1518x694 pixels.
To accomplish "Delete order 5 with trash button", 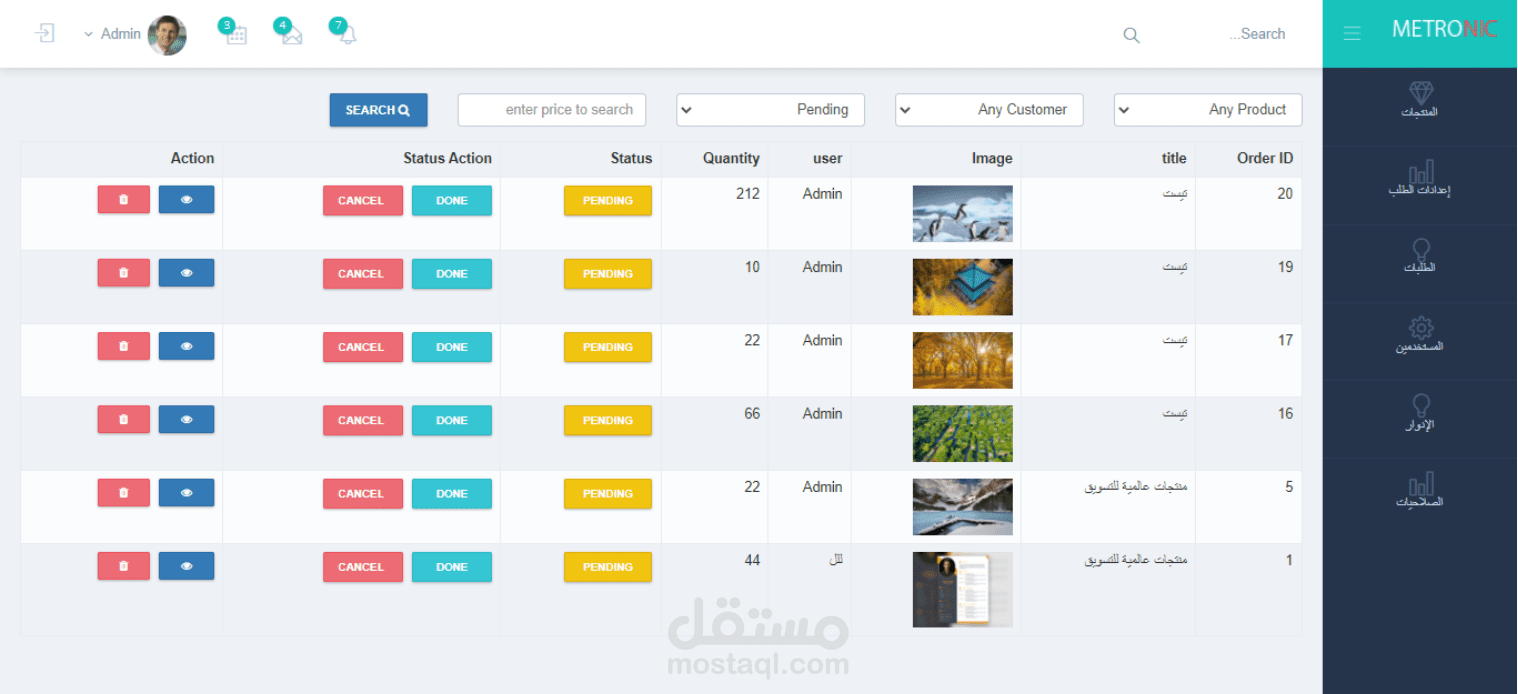I will click(x=124, y=493).
